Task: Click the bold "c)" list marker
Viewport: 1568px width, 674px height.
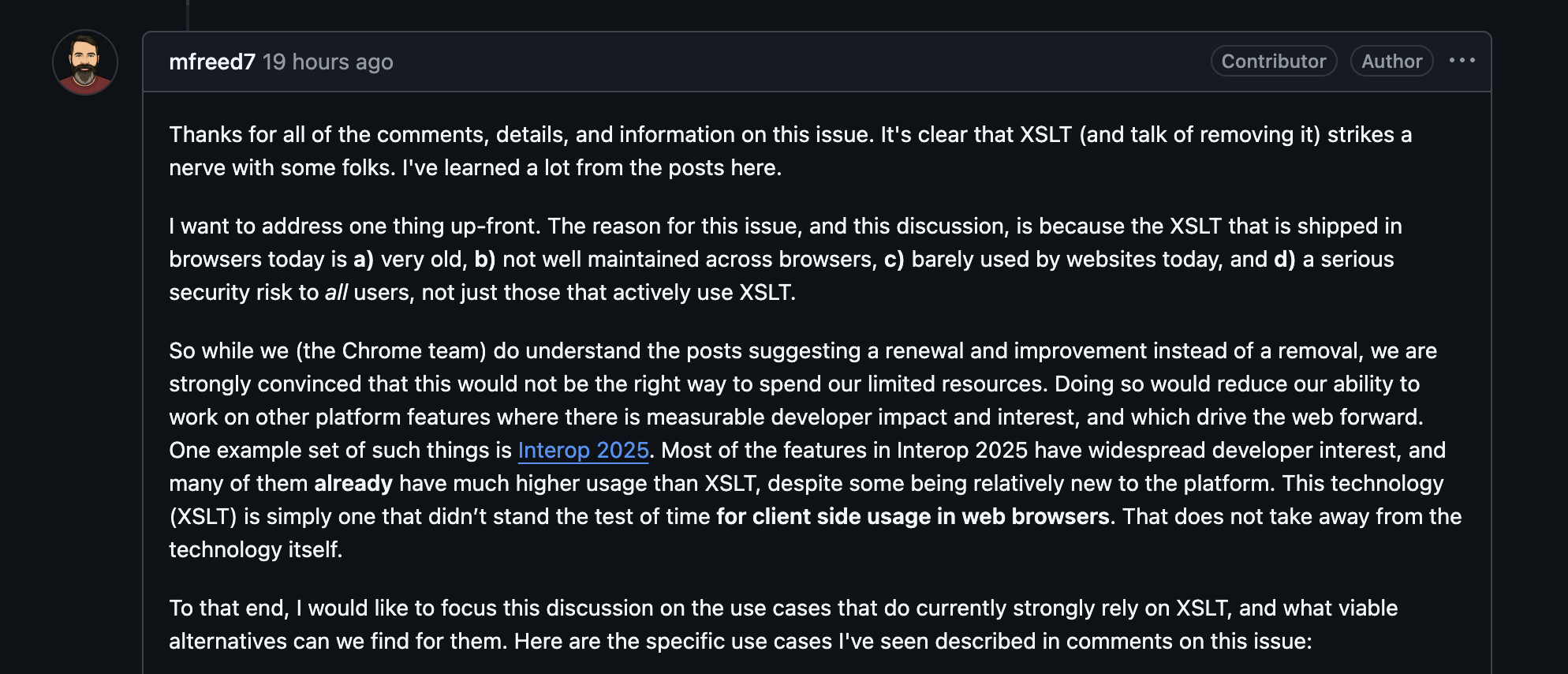Action: 894,259
